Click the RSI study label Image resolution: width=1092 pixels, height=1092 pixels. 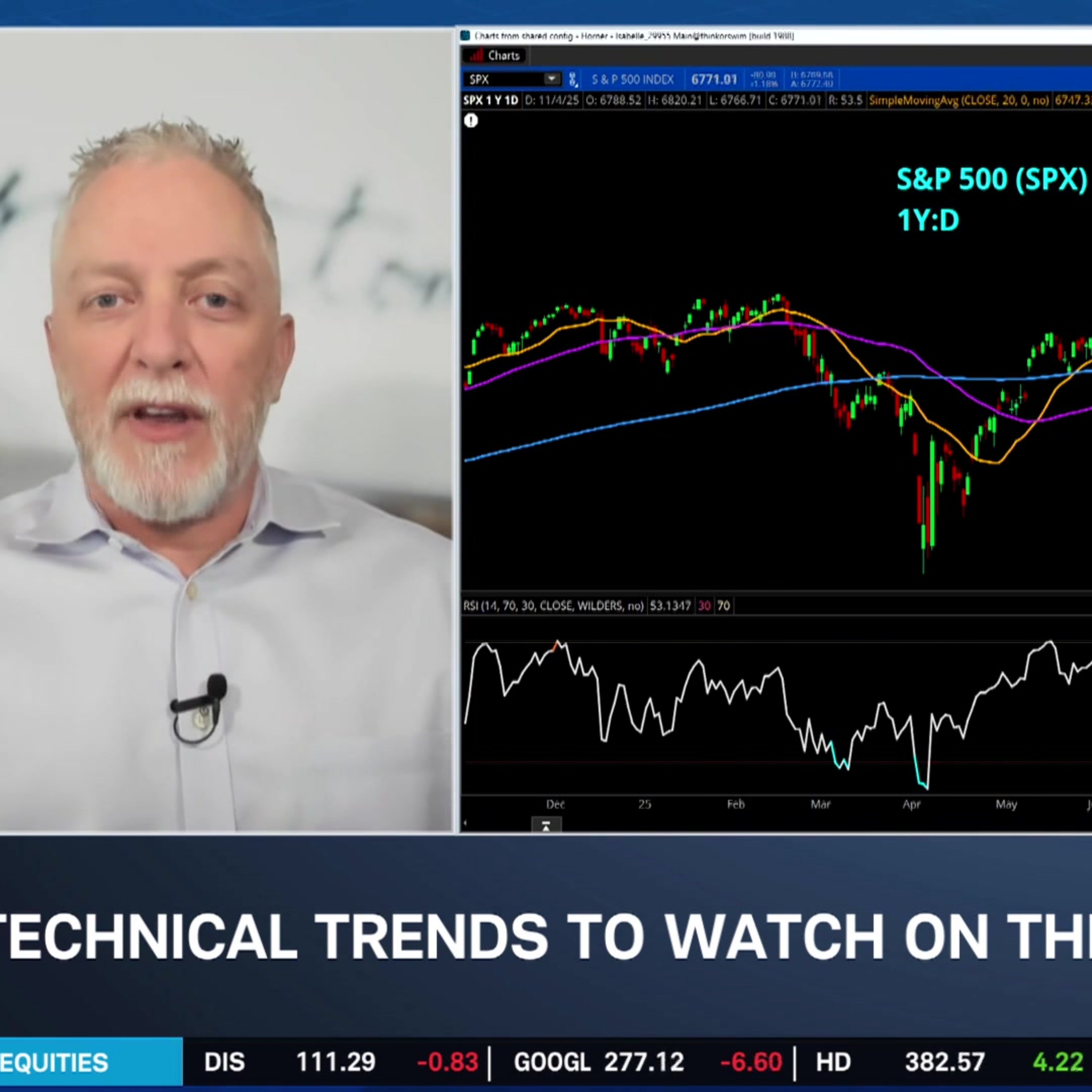pyautogui.click(x=553, y=606)
